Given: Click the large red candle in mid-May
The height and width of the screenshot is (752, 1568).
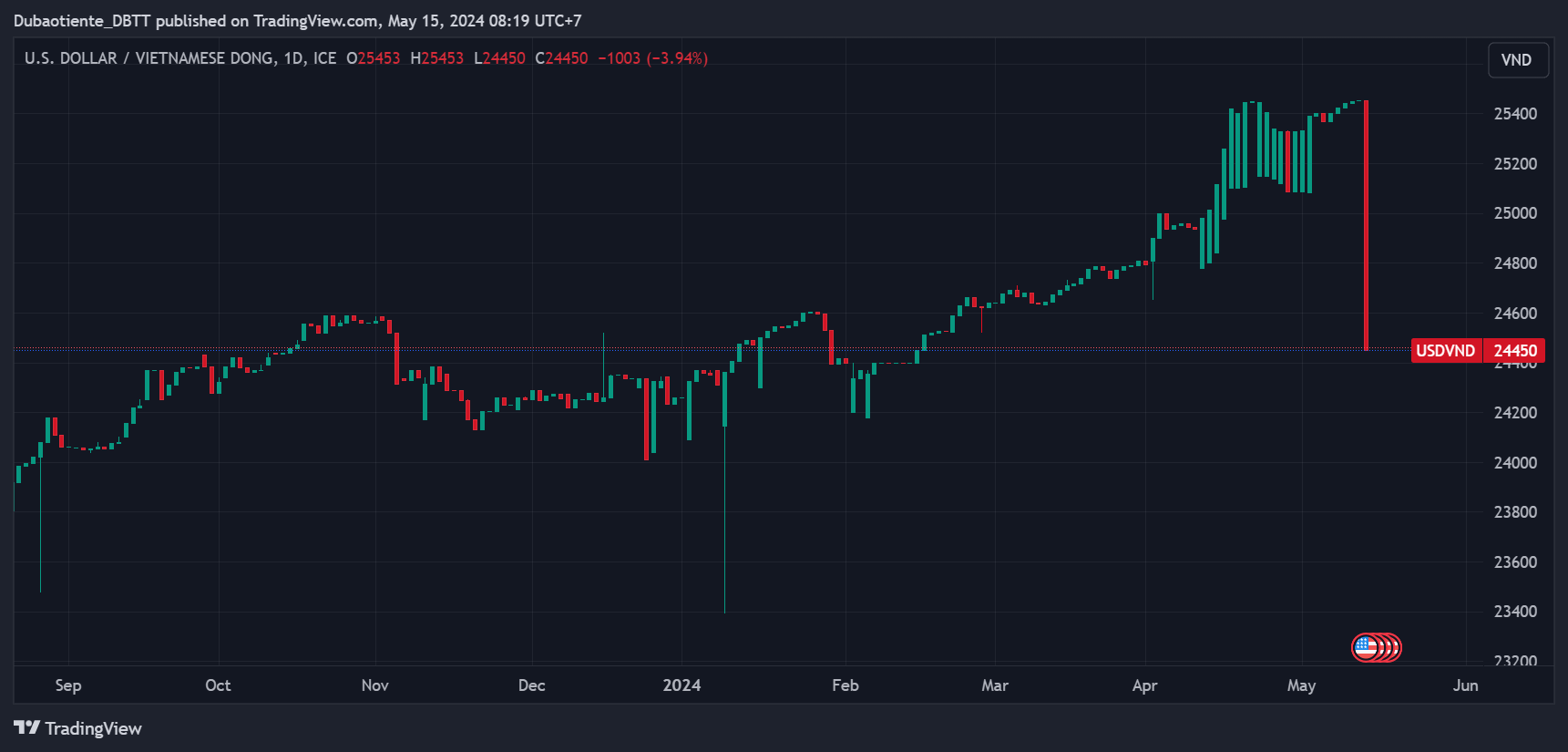Looking at the screenshot, I should pyautogui.click(x=1366, y=225).
